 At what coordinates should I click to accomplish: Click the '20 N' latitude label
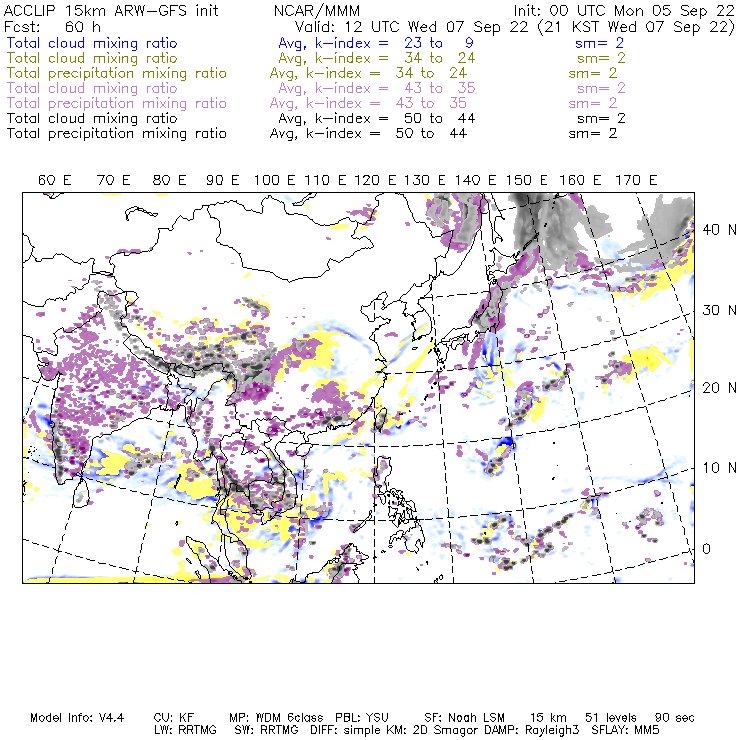click(719, 388)
